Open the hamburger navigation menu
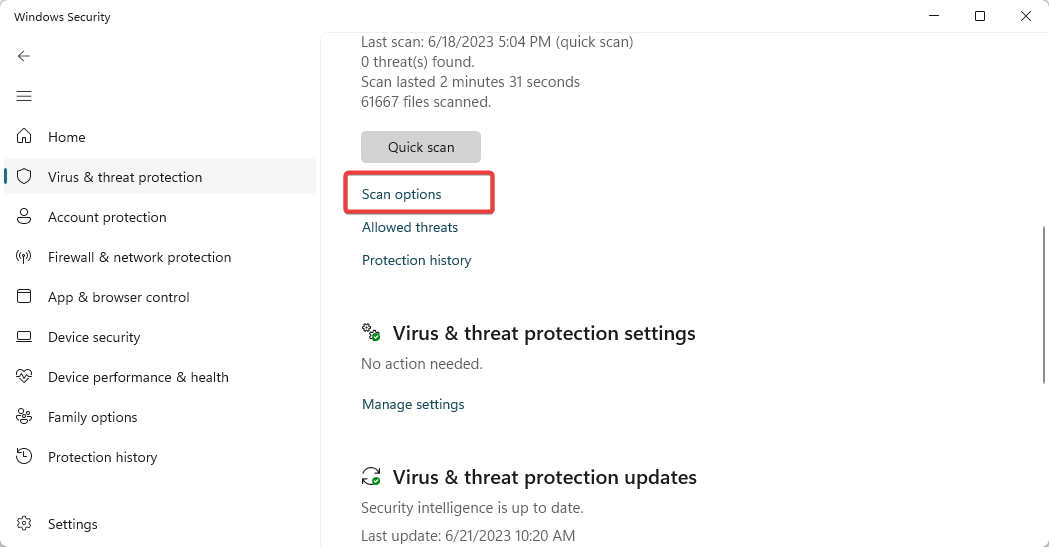Viewport: 1049px width, 547px height. tap(24, 96)
